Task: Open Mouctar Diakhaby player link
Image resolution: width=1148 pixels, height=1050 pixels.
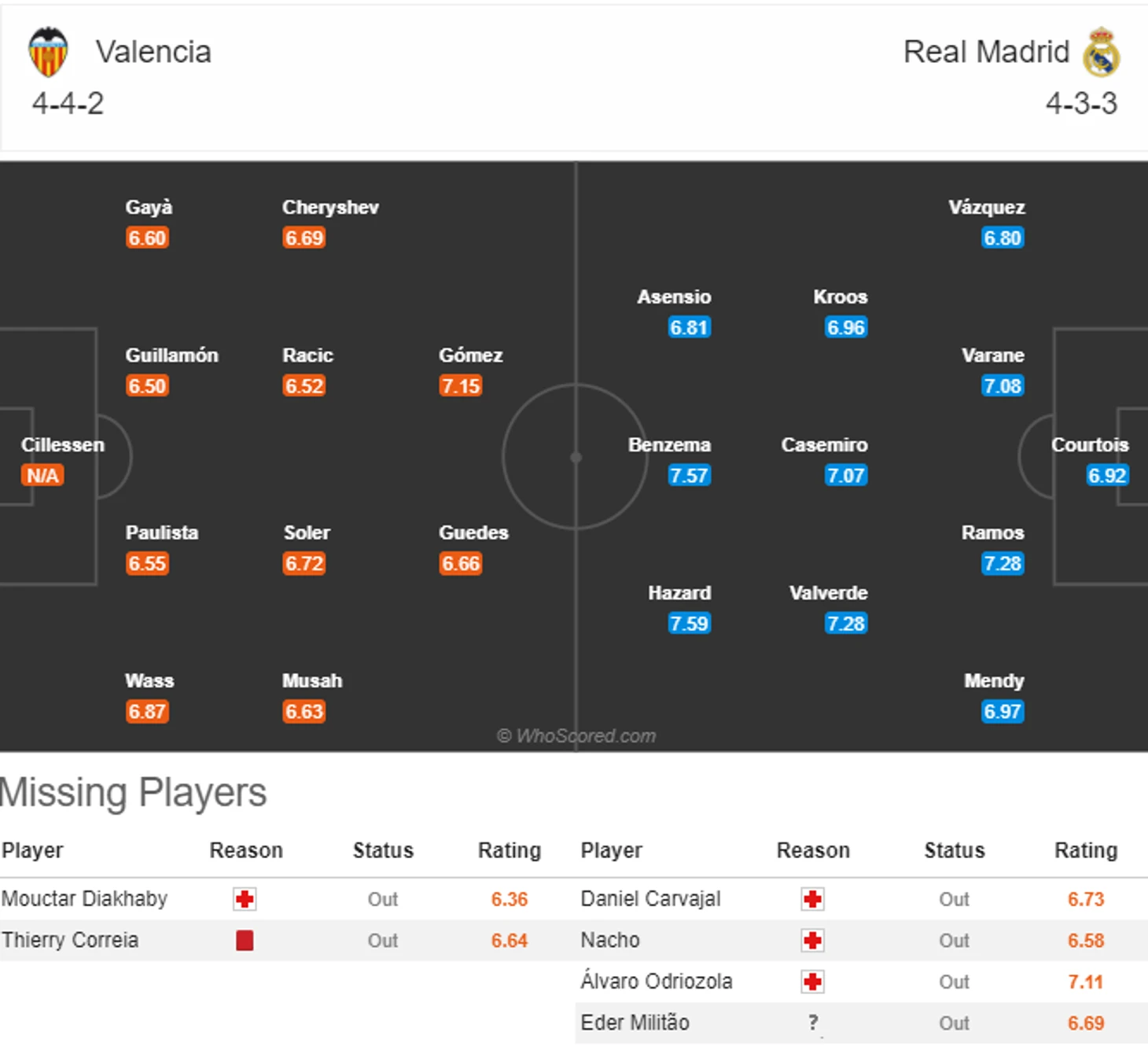Action: 84,899
